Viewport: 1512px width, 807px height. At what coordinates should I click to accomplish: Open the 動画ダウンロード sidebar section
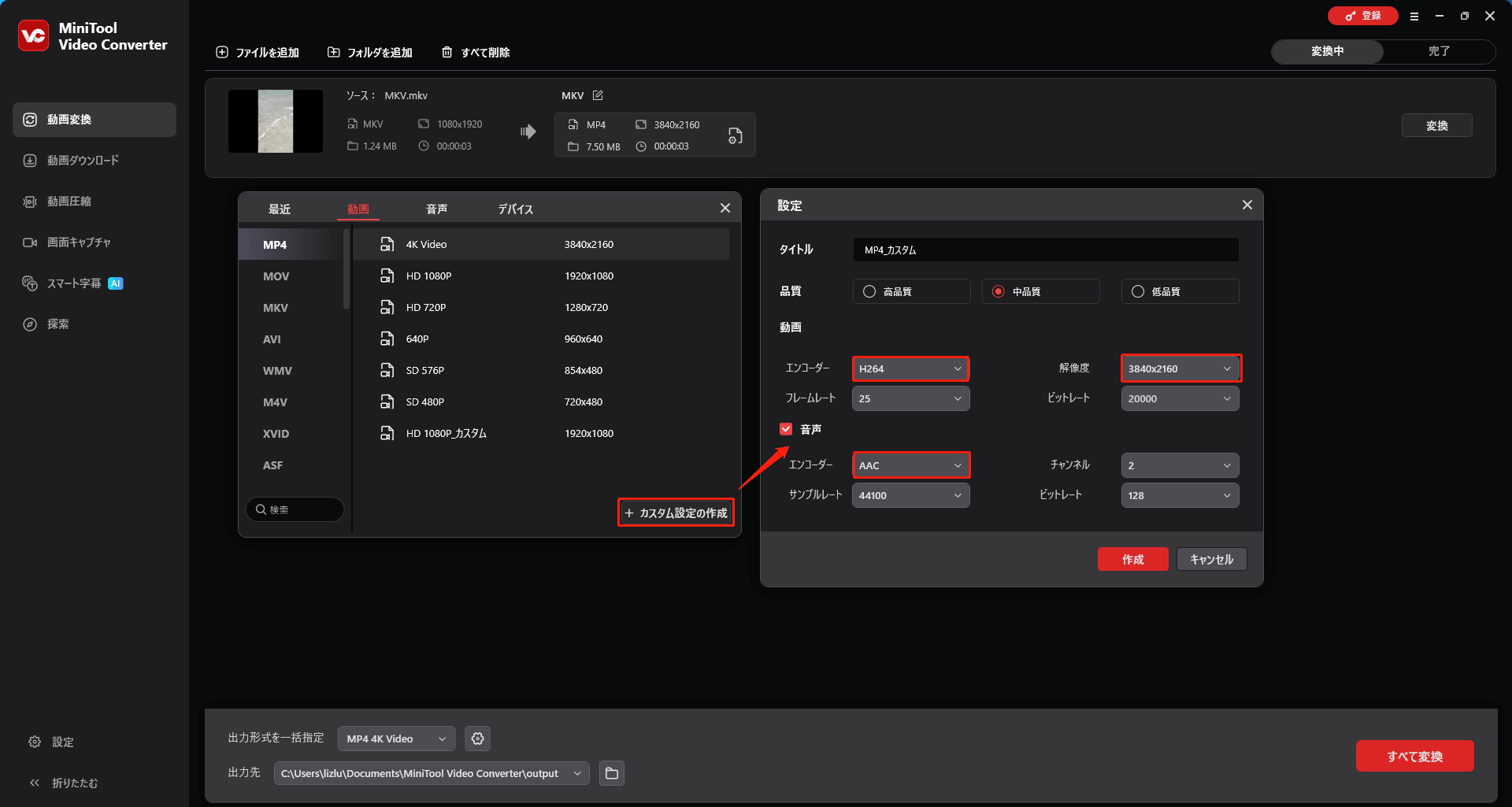click(80, 160)
